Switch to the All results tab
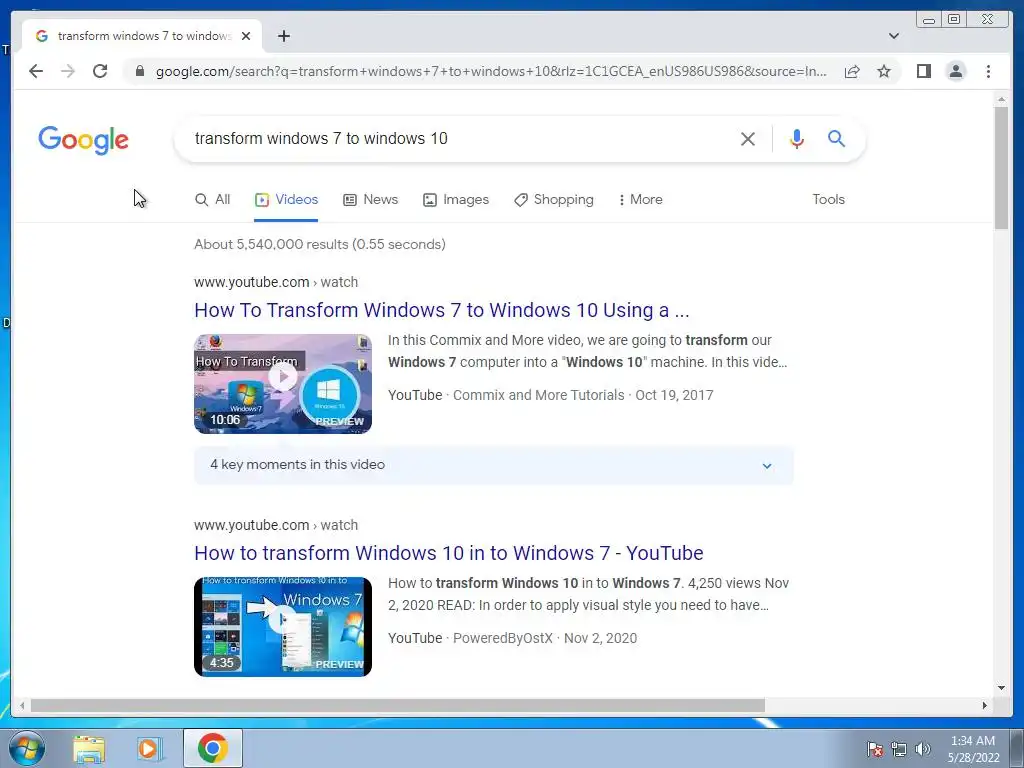1024x768 pixels. coord(213,200)
